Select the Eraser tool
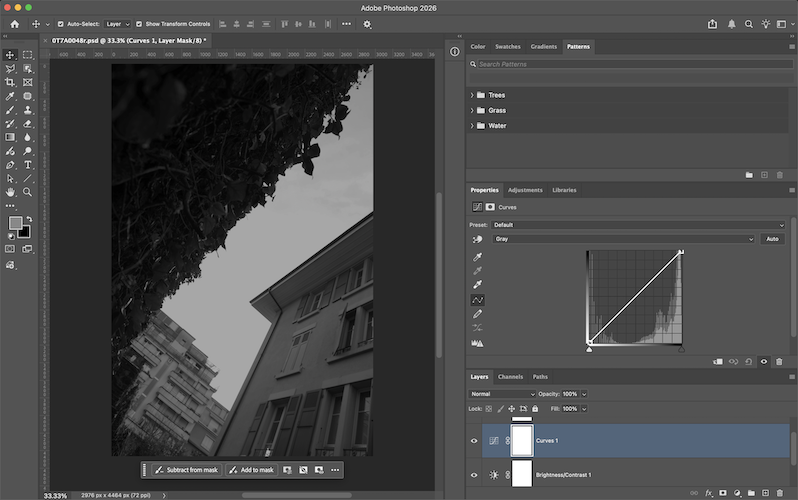This screenshot has height=500, width=798. [x=27, y=124]
